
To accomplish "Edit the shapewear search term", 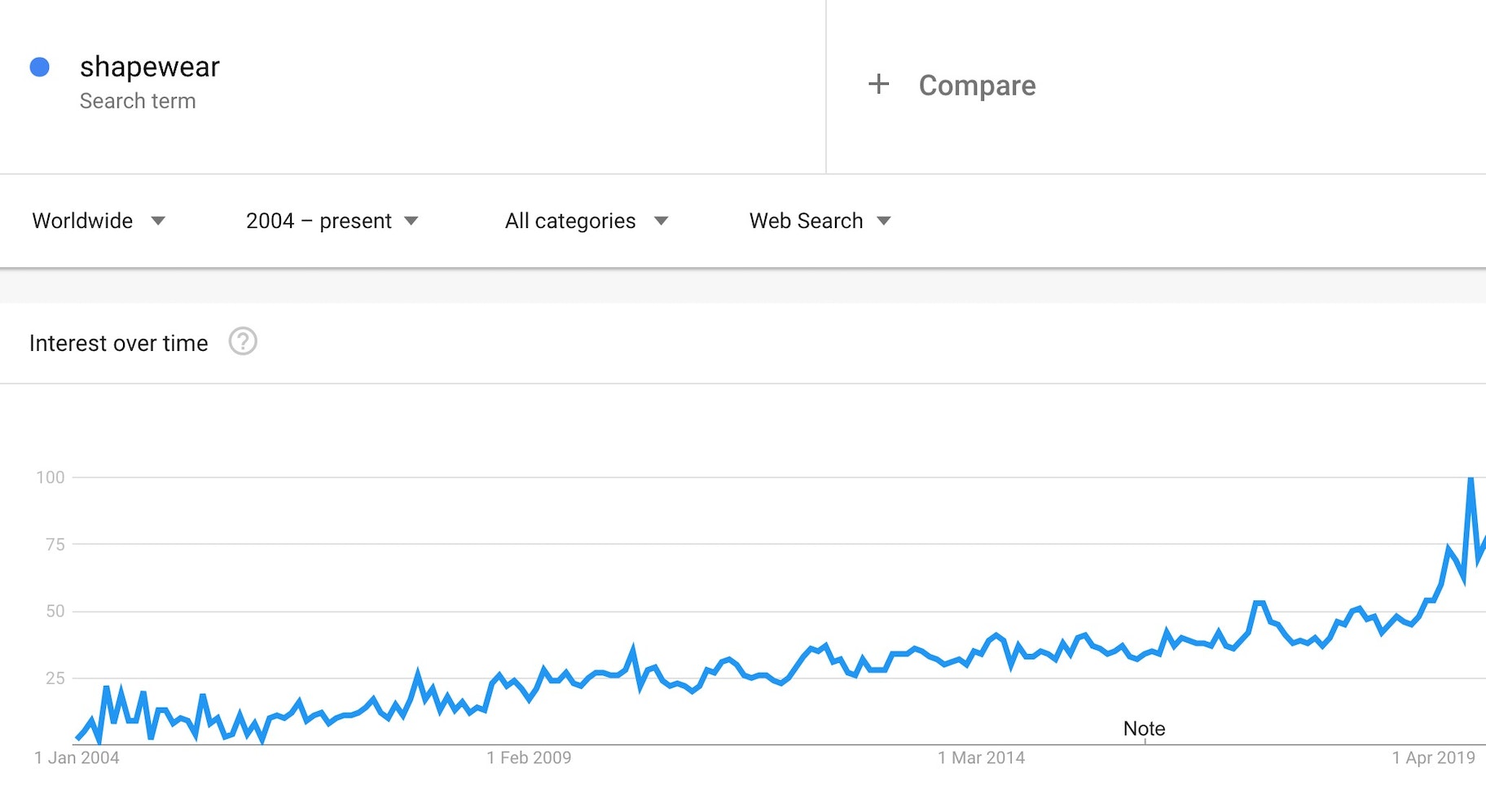I will 150,67.
